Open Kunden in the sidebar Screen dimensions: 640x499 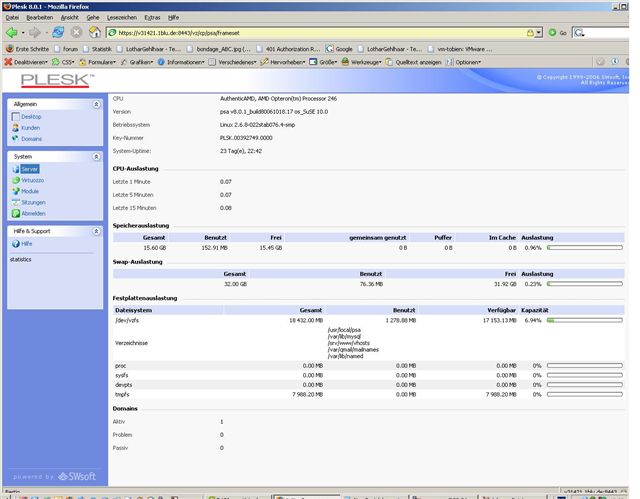[31, 128]
